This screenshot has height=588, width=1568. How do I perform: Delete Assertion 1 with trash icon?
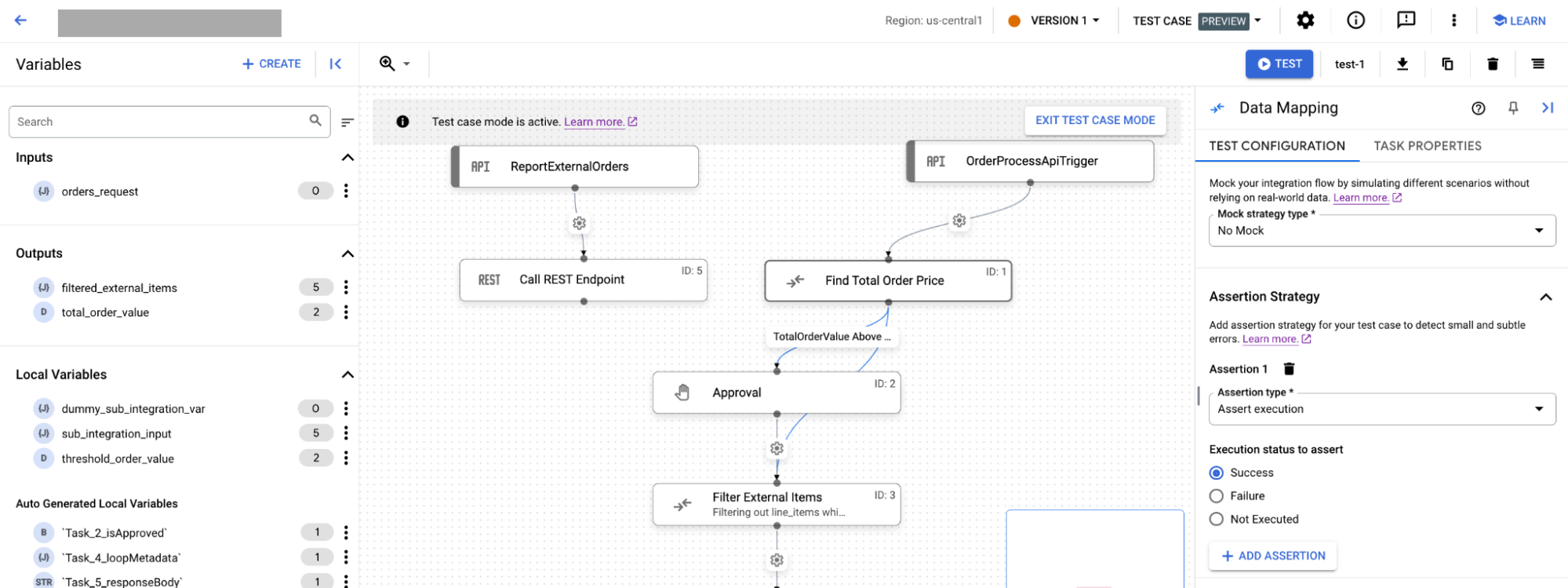click(1289, 369)
